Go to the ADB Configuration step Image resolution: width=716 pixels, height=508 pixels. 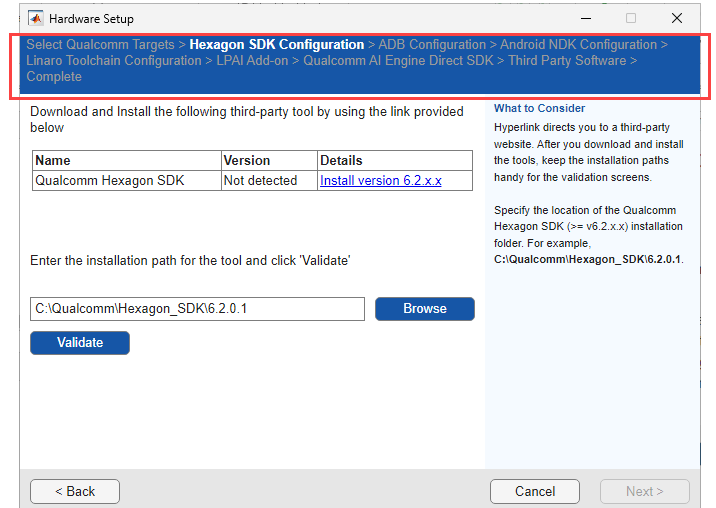coord(431,45)
